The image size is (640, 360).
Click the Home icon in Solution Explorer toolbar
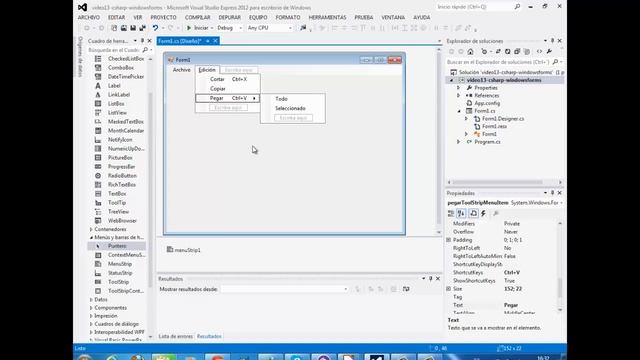[470, 51]
